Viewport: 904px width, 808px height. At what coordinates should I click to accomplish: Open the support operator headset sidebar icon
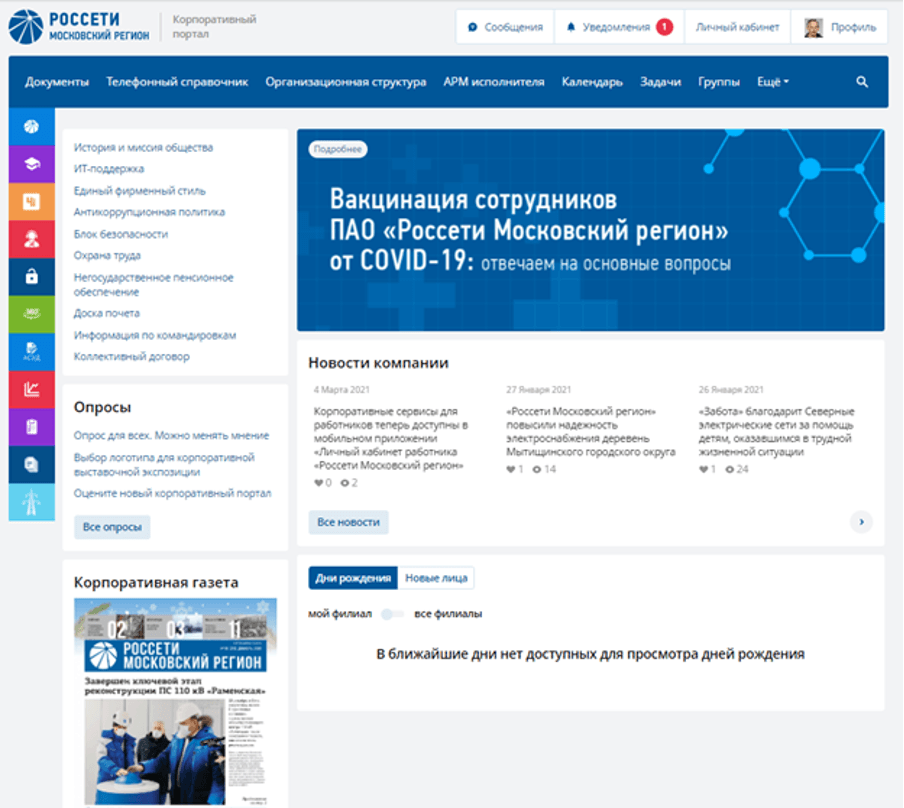coord(32,239)
